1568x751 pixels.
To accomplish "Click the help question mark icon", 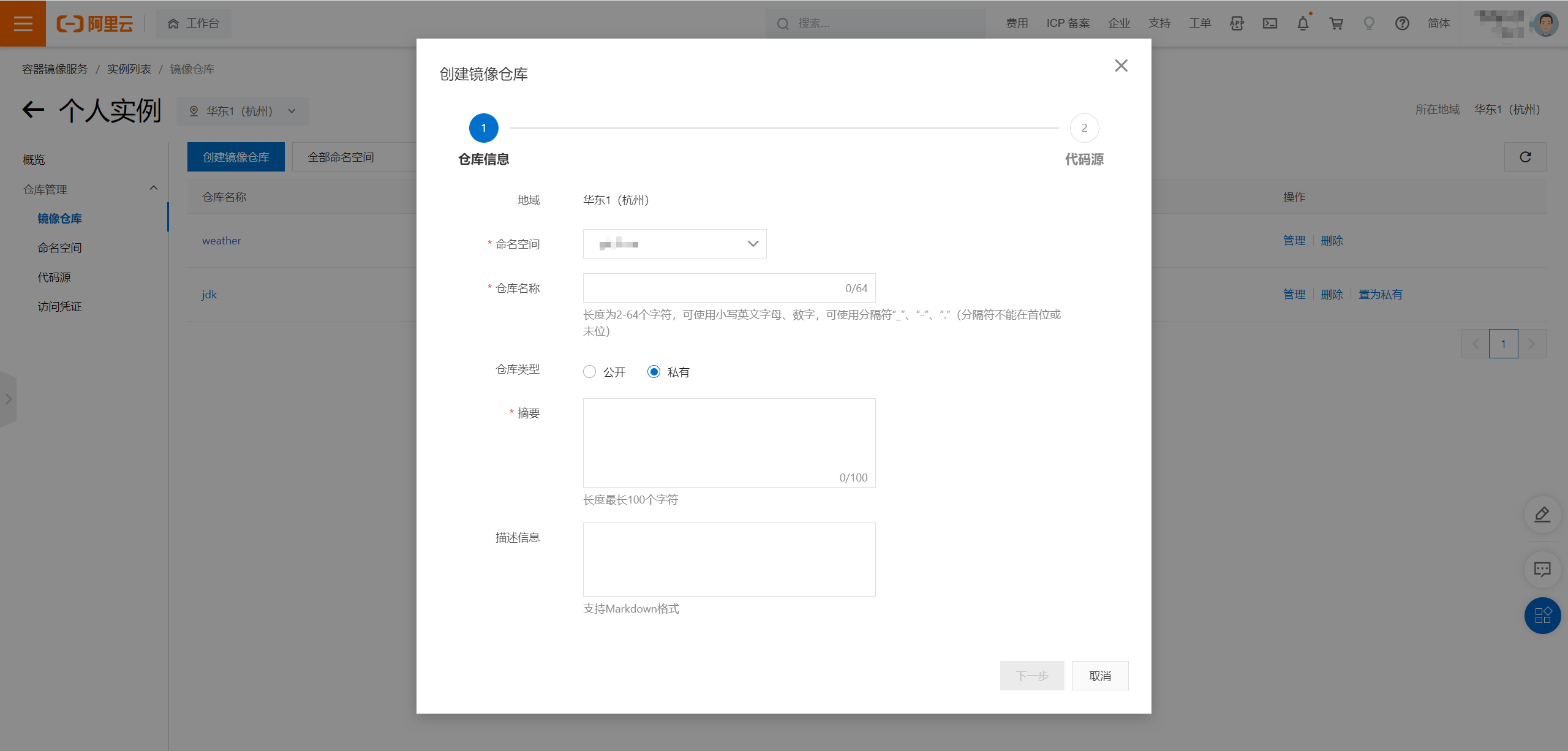I will pyautogui.click(x=1402, y=23).
